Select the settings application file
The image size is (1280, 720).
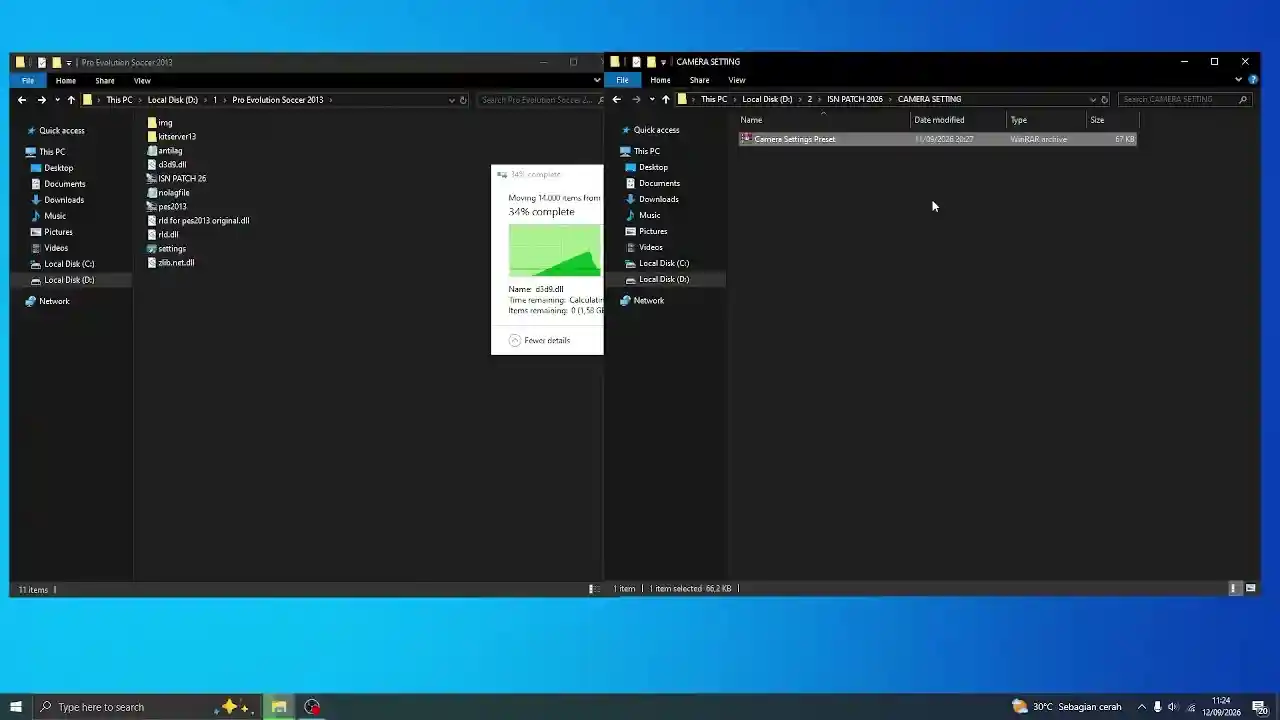click(x=172, y=249)
